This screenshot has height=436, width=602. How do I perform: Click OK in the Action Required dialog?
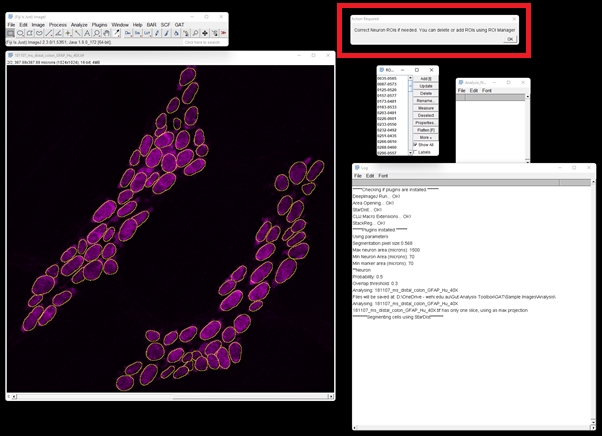(x=509, y=39)
